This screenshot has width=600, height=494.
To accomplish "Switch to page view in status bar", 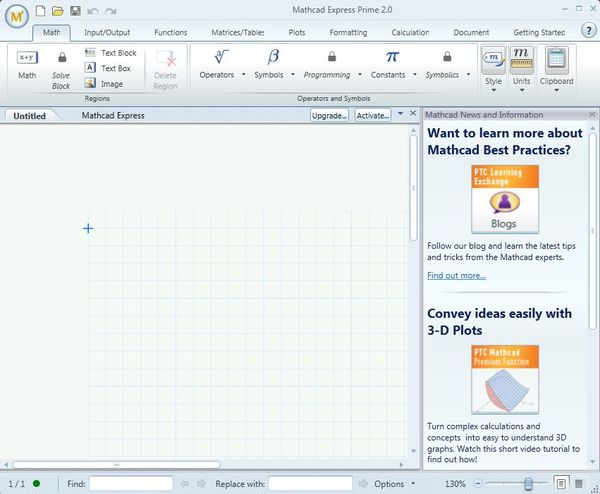I will coord(561,484).
